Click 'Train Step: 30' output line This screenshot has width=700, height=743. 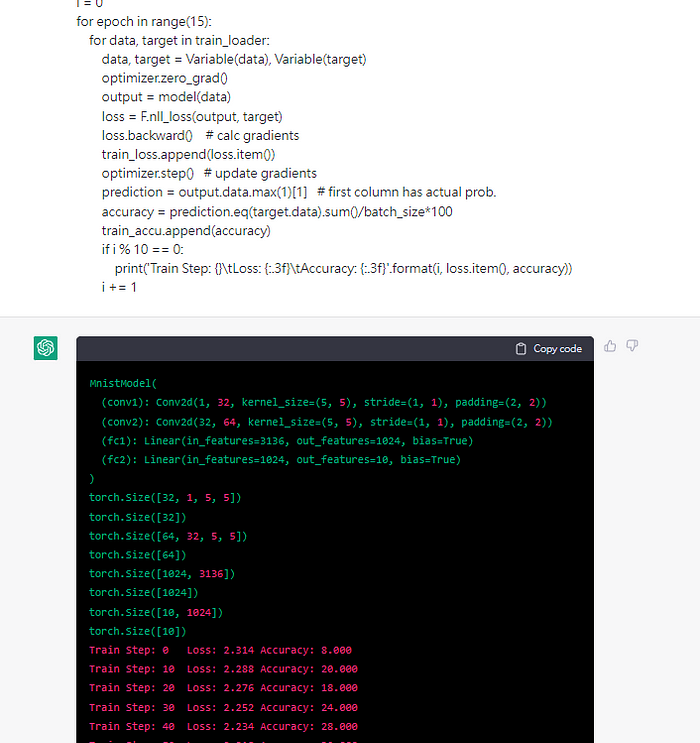223,708
